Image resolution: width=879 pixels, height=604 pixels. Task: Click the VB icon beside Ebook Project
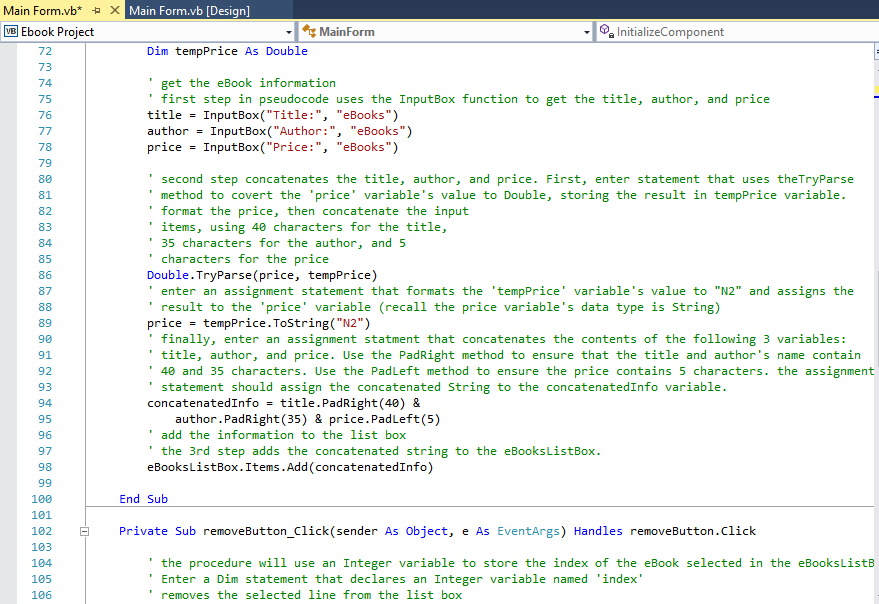coord(12,32)
